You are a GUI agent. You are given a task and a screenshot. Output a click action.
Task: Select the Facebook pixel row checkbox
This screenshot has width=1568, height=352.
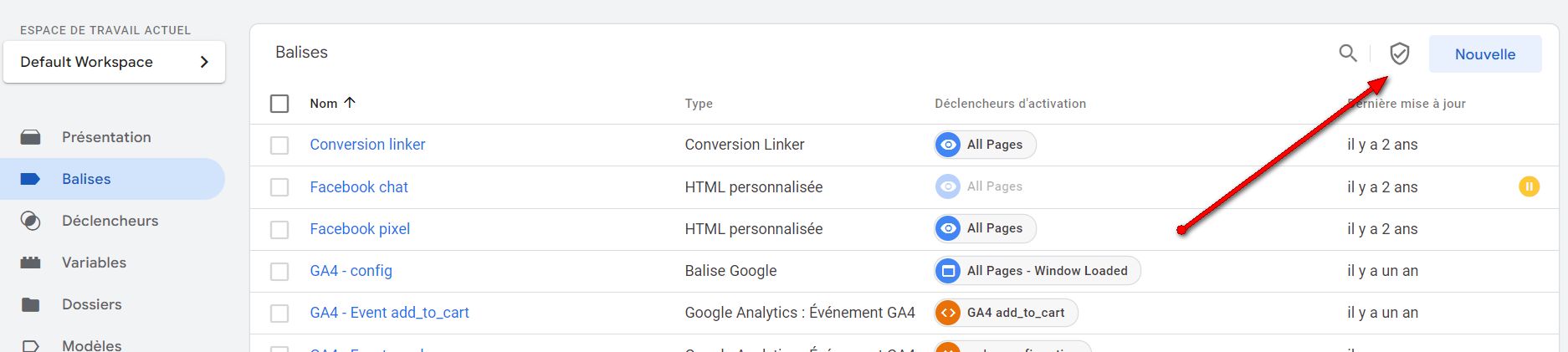tap(279, 229)
